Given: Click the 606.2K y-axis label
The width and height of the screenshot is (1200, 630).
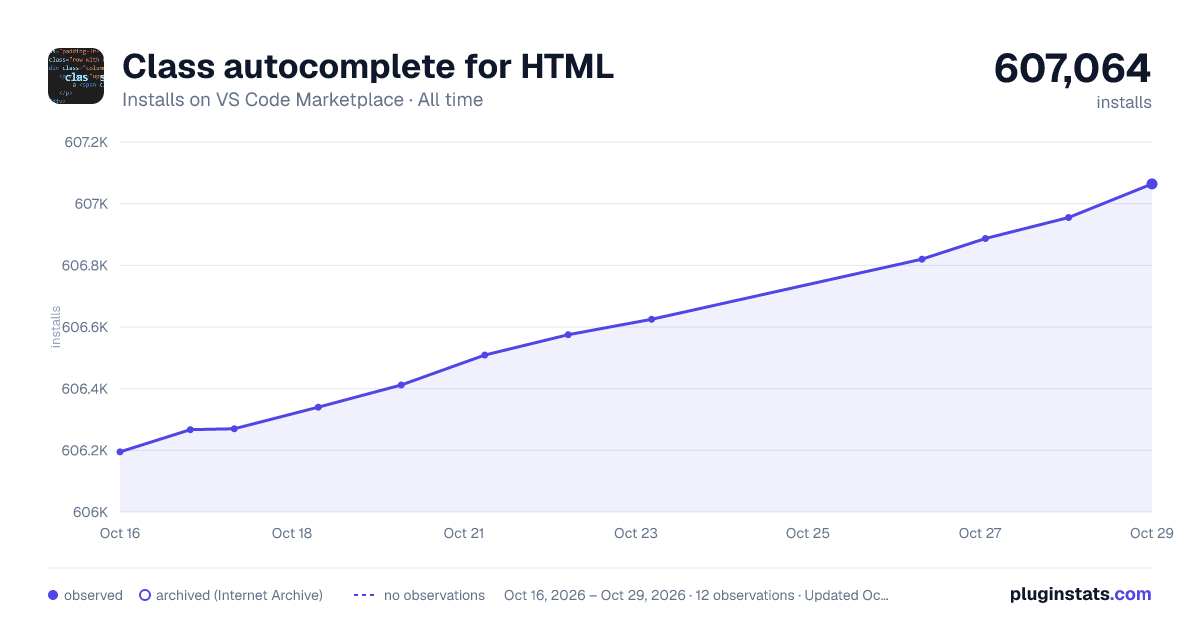Looking at the screenshot, I should click(84, 450).
